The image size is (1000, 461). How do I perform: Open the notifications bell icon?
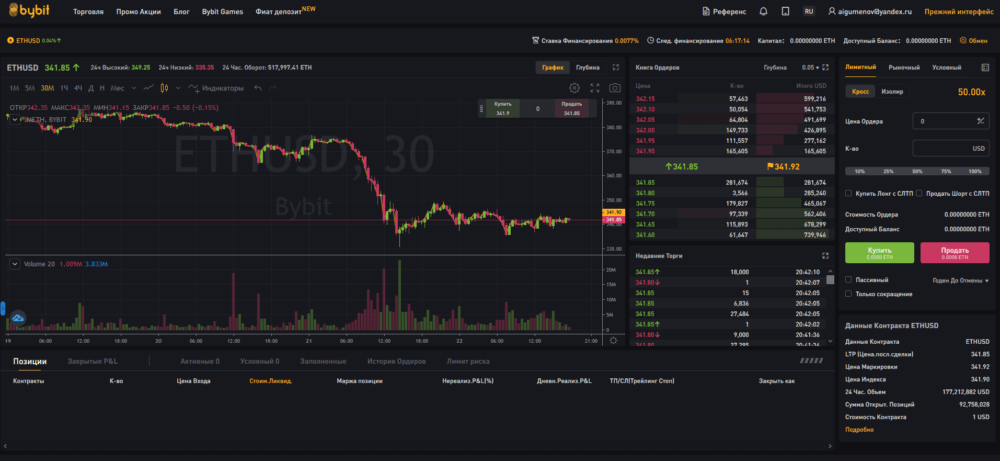[x=764, y=11]
